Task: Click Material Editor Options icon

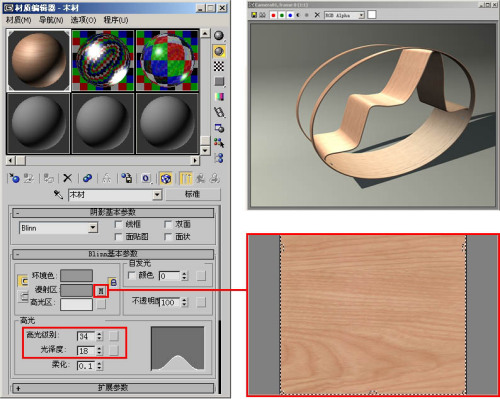Action: click(x=219, y=128)
